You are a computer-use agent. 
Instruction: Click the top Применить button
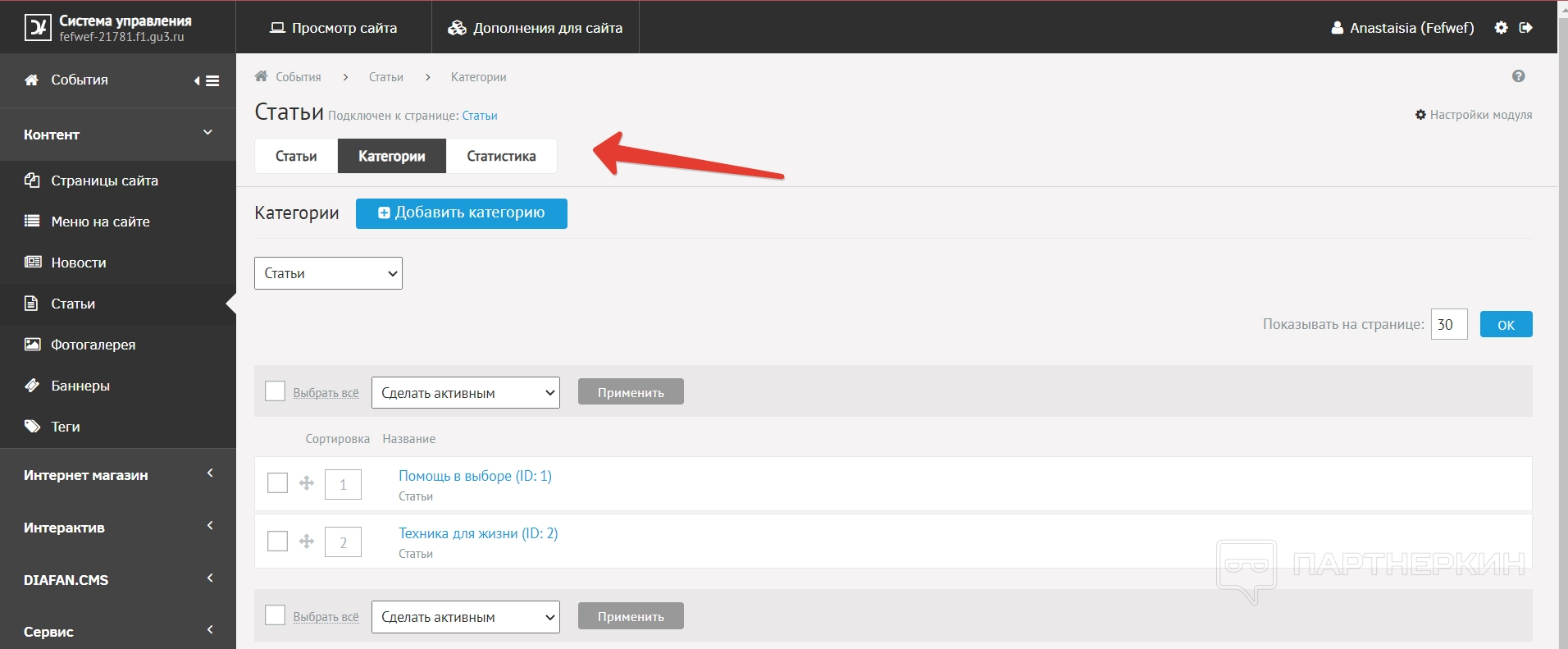coord(631,392)
